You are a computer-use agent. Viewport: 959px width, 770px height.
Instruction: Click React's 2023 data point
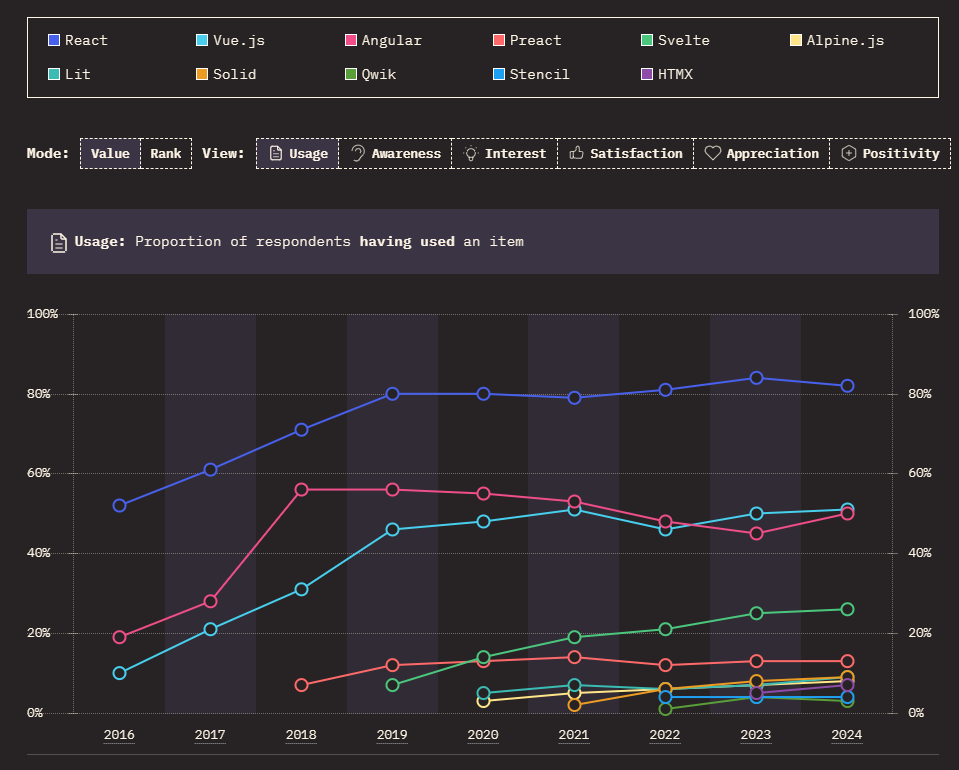click(x=756, y=378)
